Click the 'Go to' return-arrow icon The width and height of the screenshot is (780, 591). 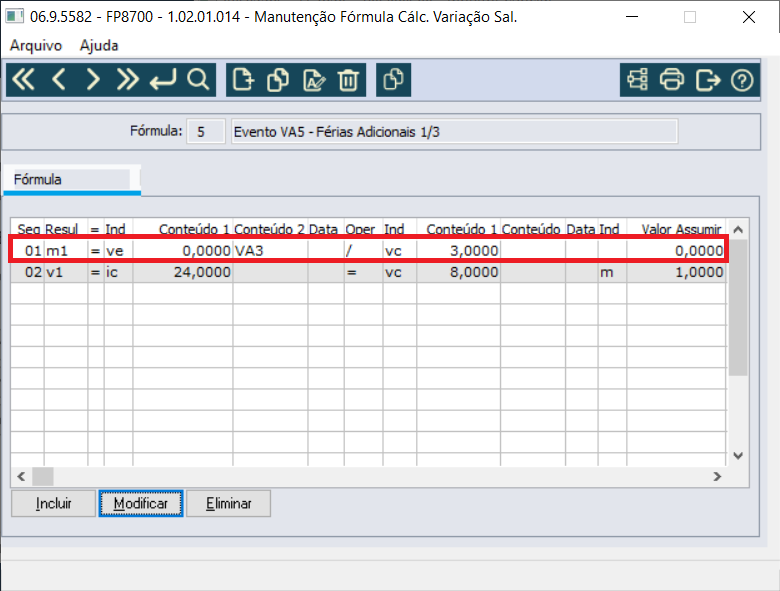(163, 80)
